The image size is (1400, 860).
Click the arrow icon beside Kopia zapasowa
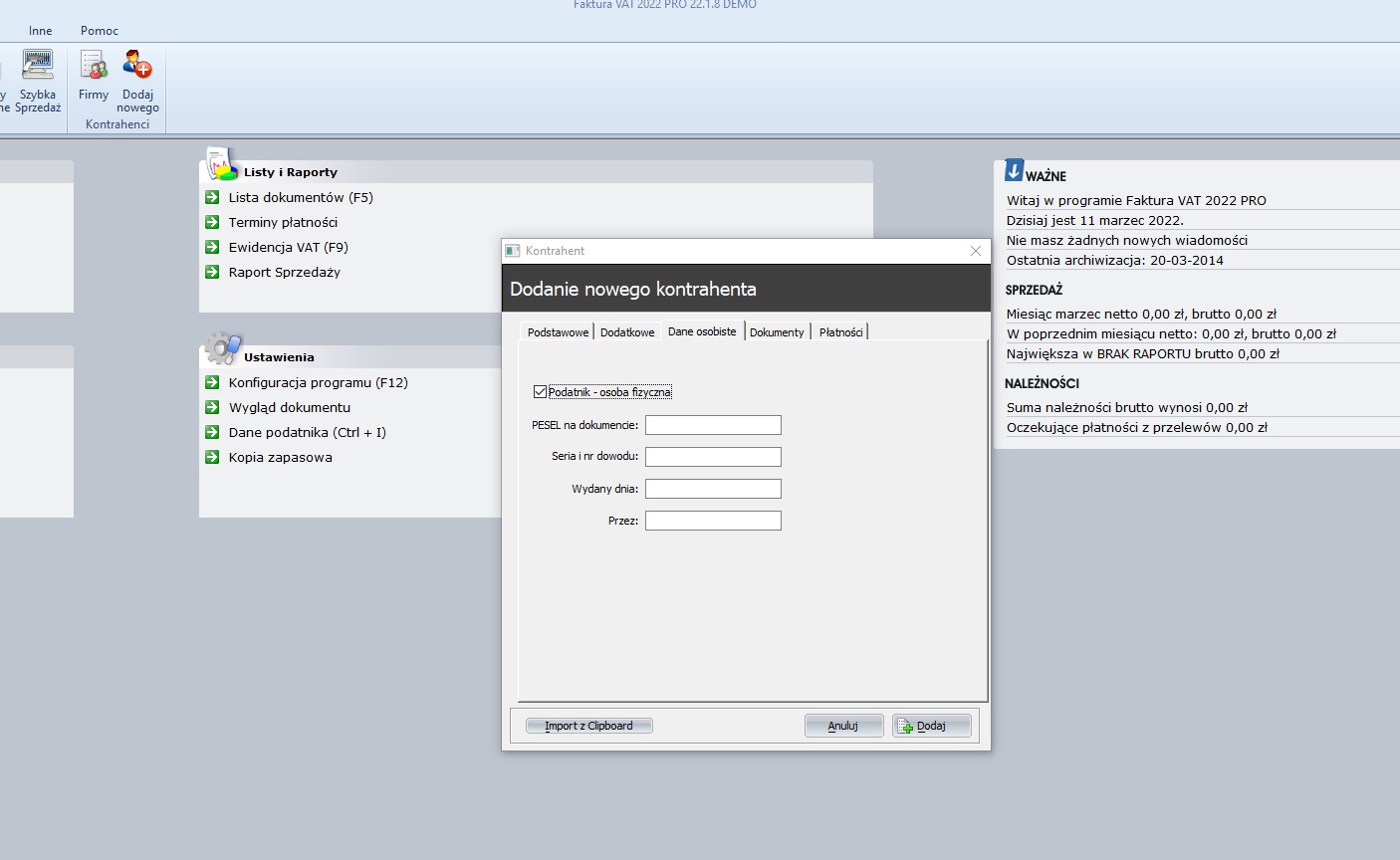212,457
